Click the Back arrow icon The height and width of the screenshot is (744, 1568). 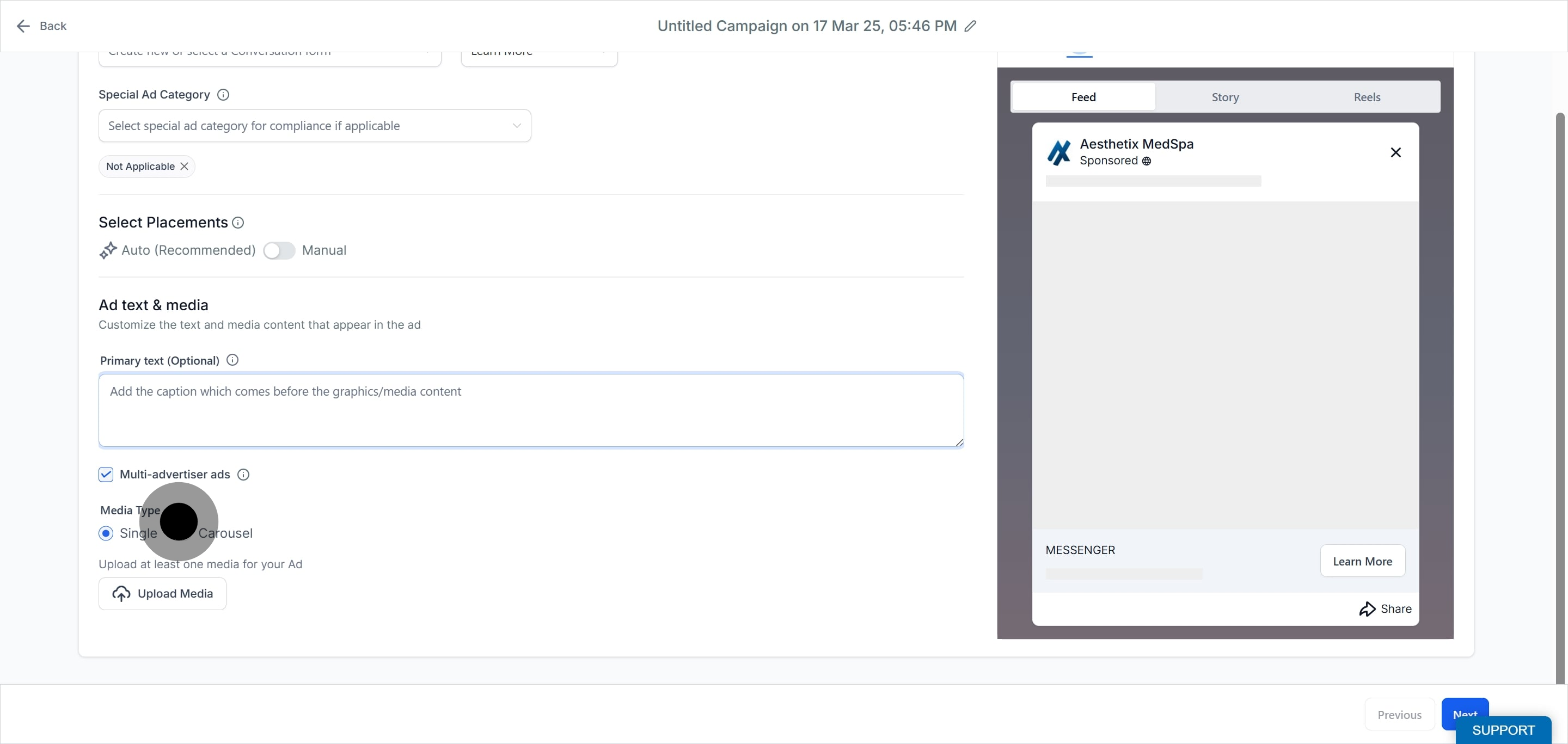pyautogui.click(x=23, y=26)
